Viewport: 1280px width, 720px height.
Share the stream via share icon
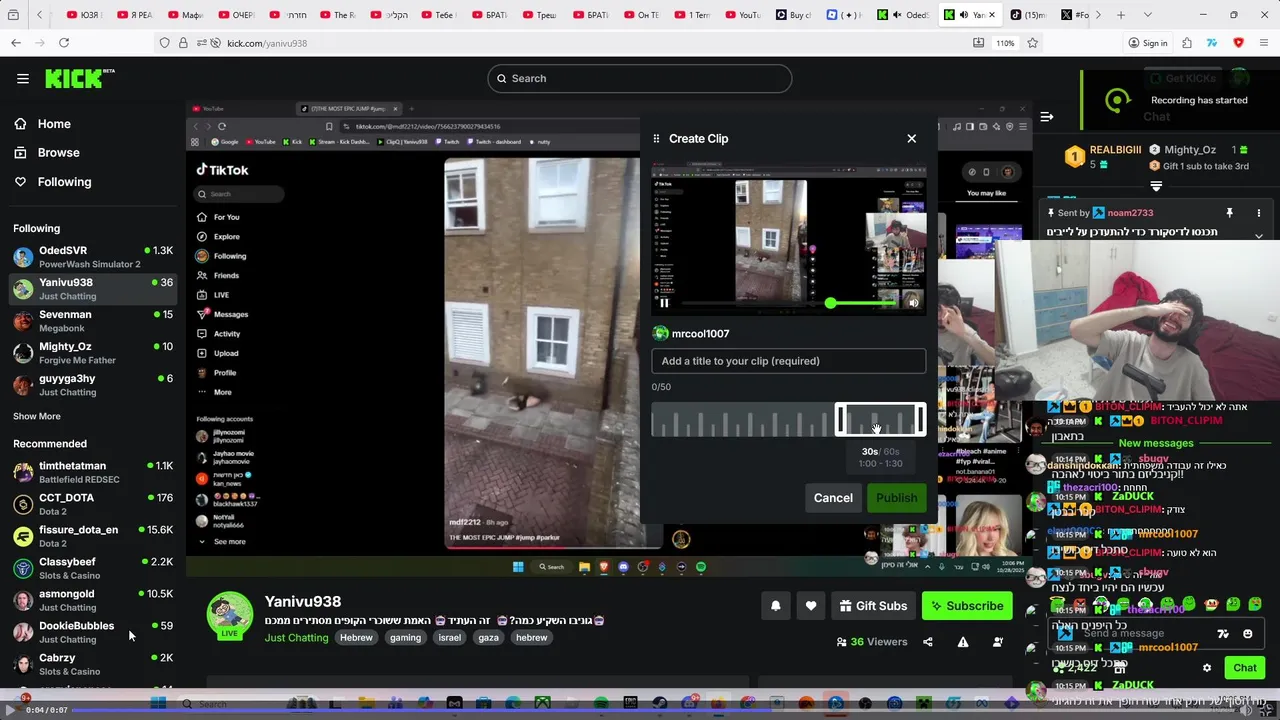click(x=928, y=642)
